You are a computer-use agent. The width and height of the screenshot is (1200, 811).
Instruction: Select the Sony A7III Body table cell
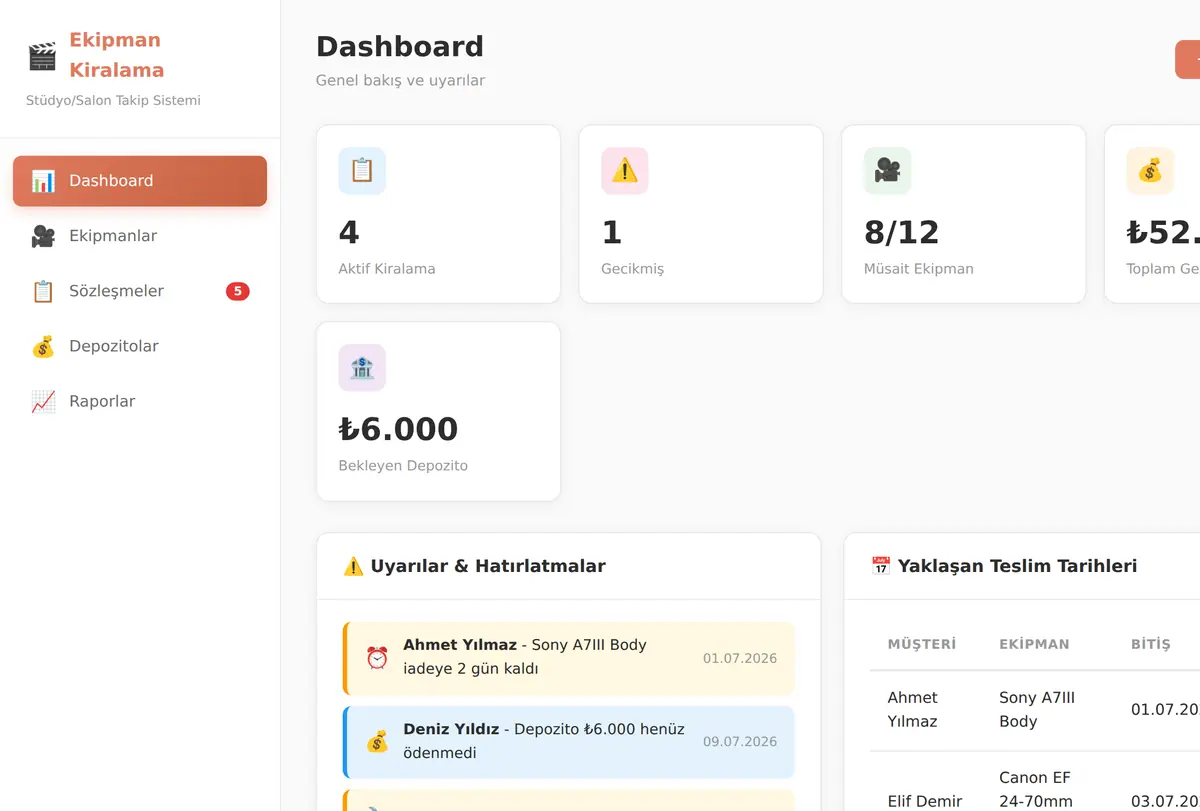coord(1037,709)
